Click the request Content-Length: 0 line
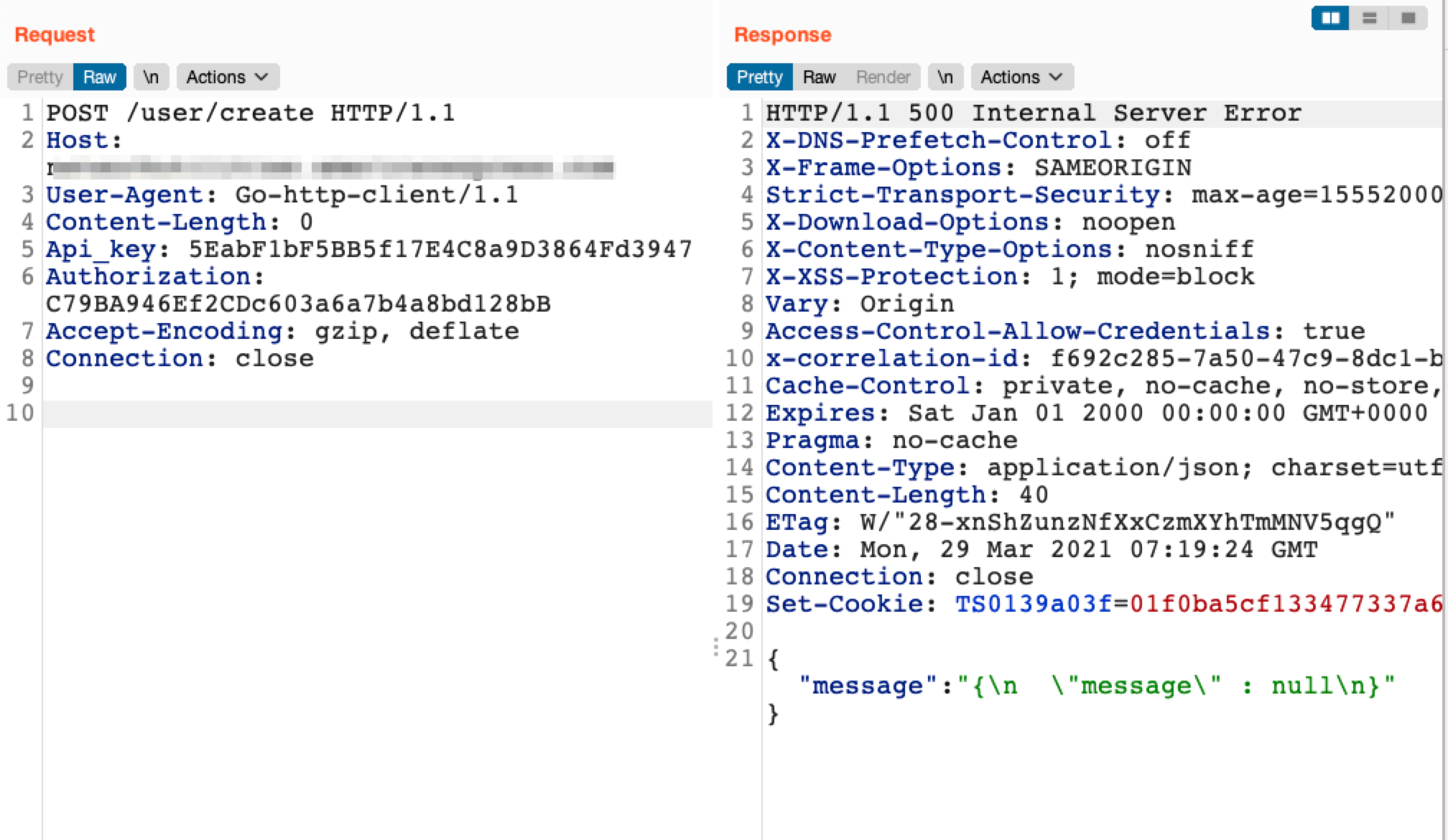This screenshot has width=1448, height=840. (180, 222)
